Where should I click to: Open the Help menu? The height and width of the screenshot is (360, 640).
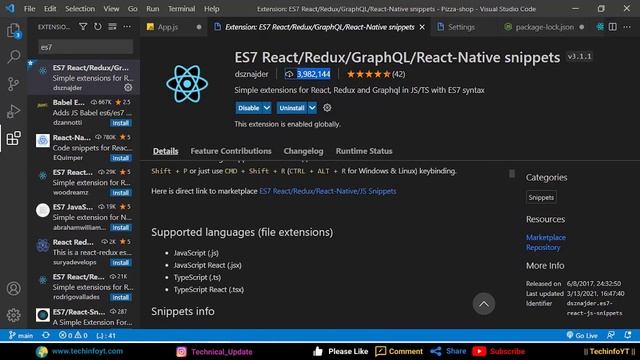point(211,9)
